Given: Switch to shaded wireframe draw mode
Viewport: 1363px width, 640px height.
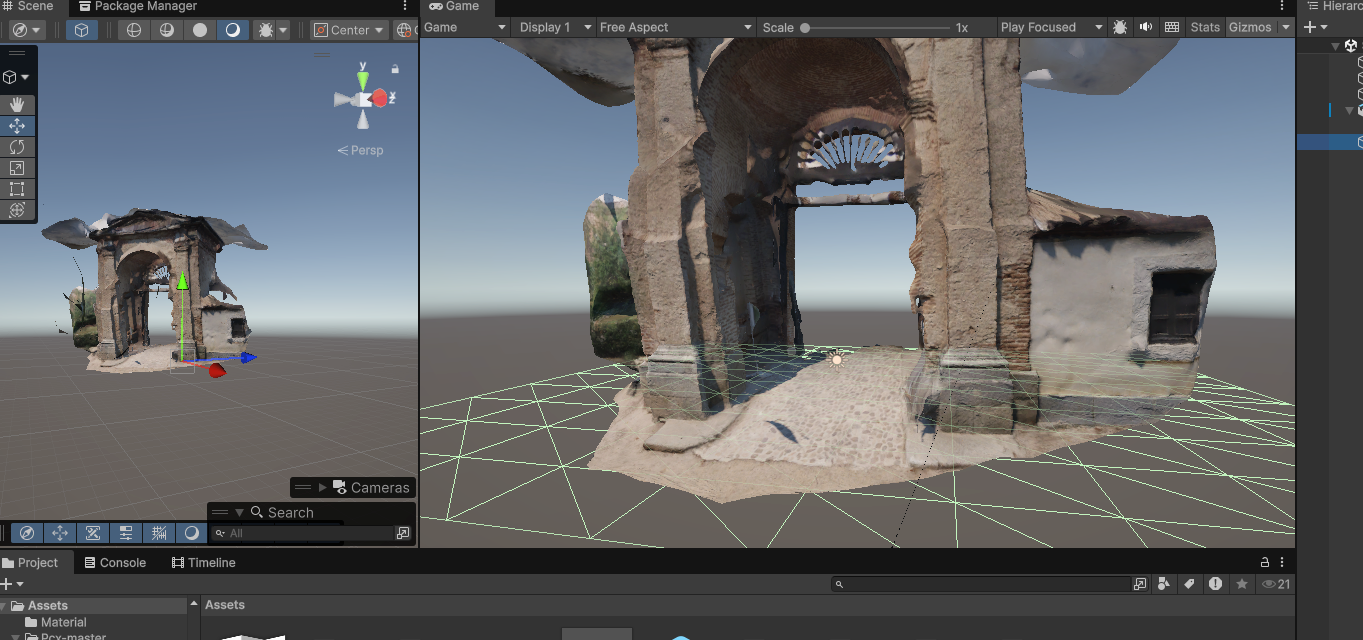Looking at the screenshot, I should pyautogui.click(x=167, y=30).
